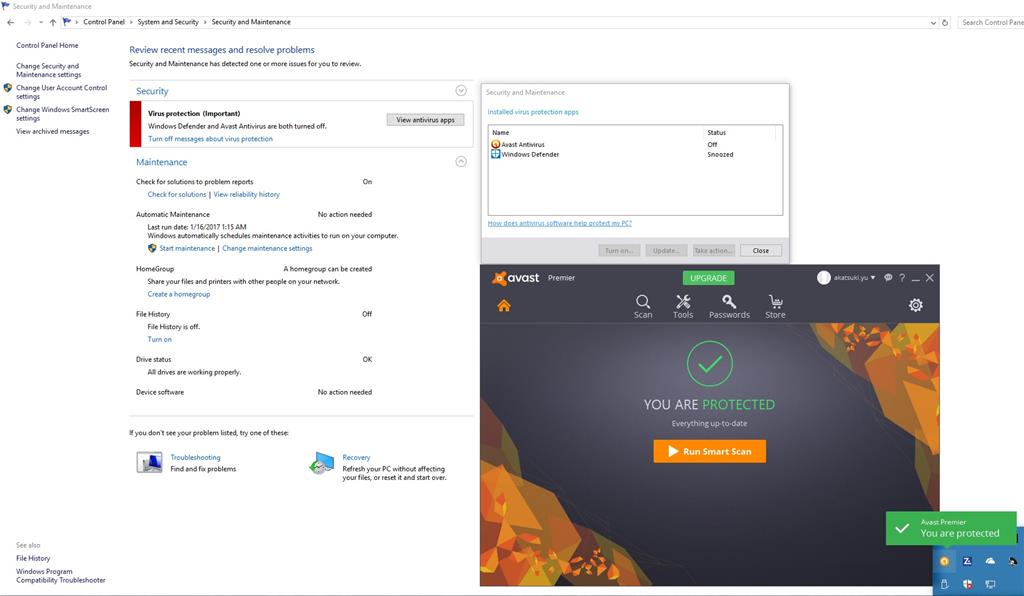Click the Search Control Panel field
The image size is (1024, 596).
991,22
